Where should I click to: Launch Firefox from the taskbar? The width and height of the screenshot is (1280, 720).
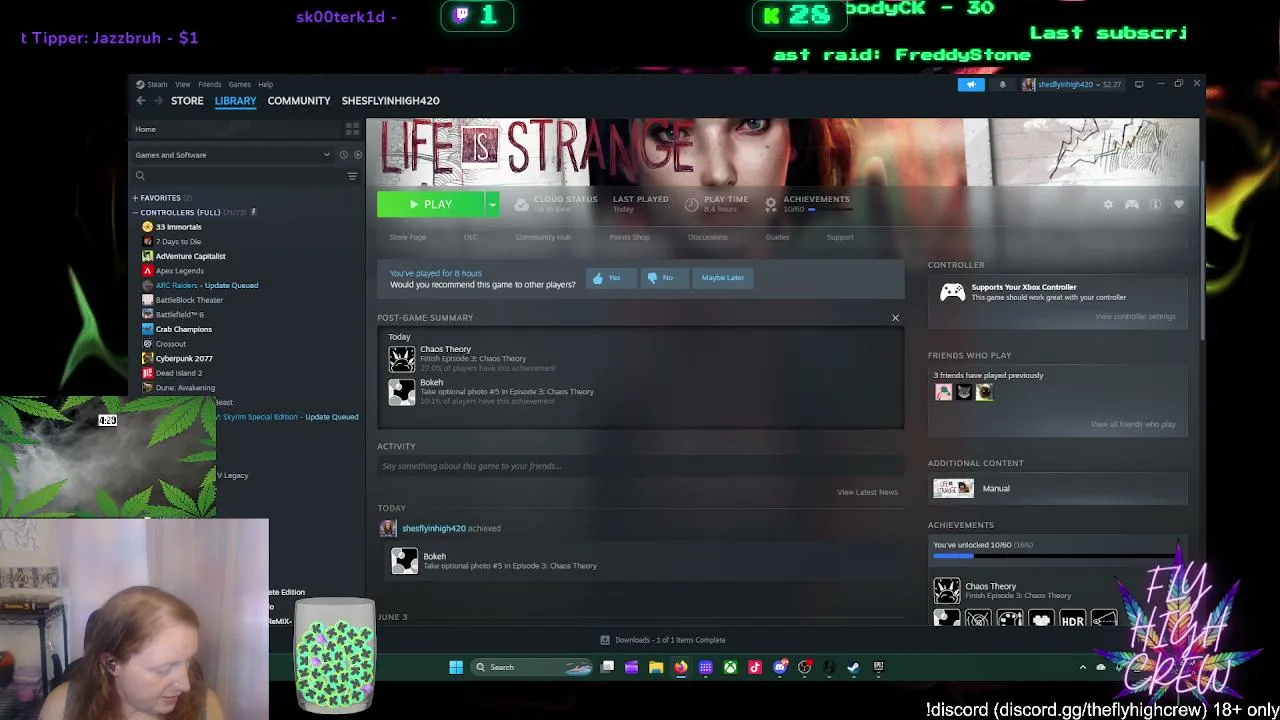(681, 667)
